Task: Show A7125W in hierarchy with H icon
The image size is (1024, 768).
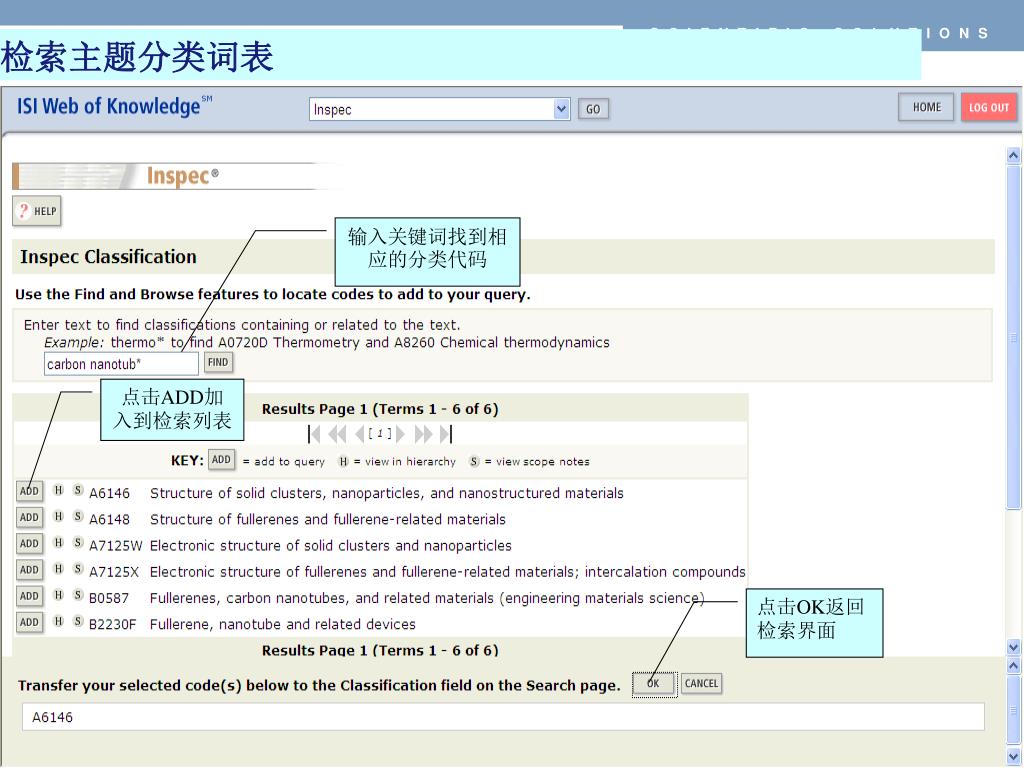Action: pyautogui.click(x=59, y=543)
